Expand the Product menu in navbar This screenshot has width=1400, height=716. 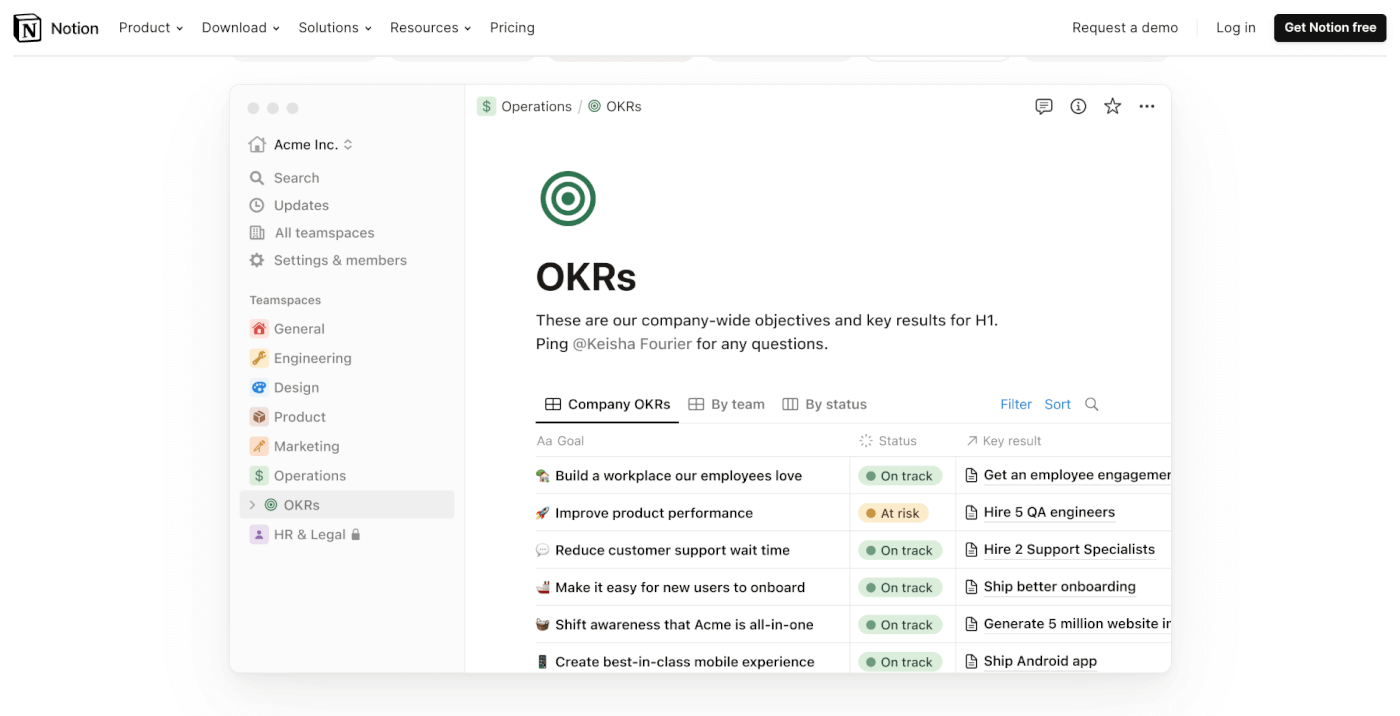pos(151,28)
